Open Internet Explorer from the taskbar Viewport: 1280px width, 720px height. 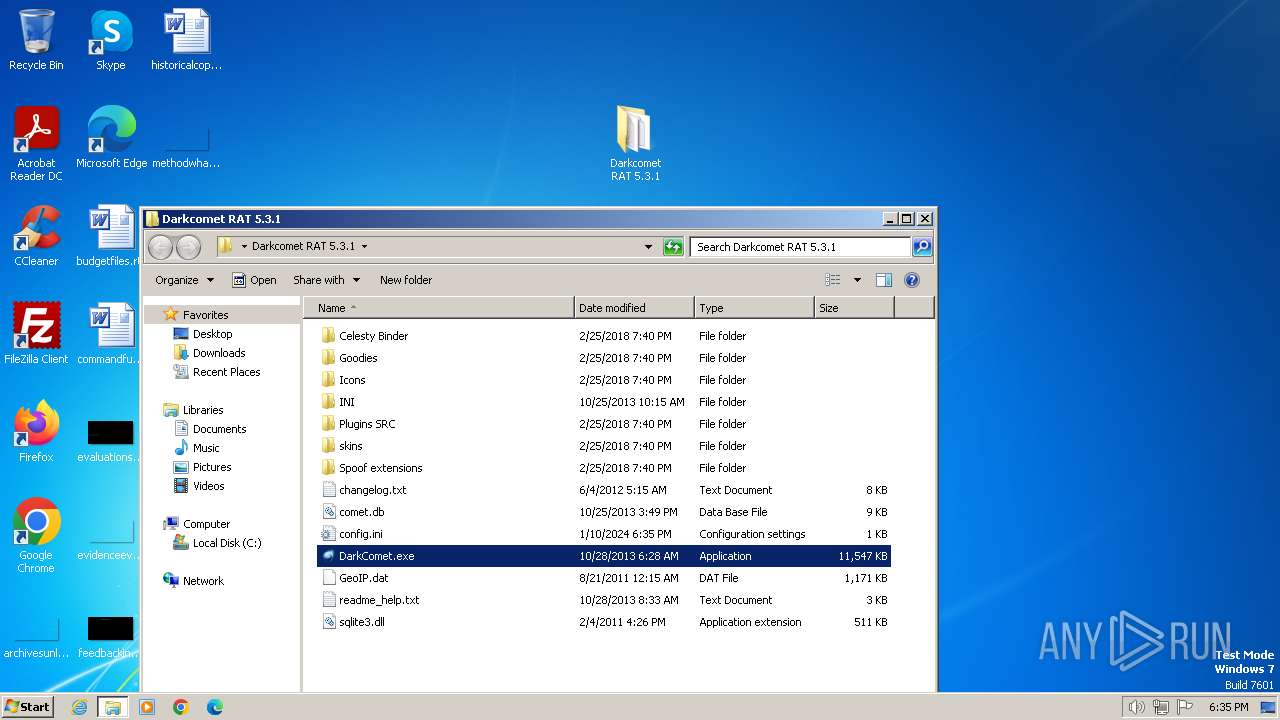(x=79, y=707)
